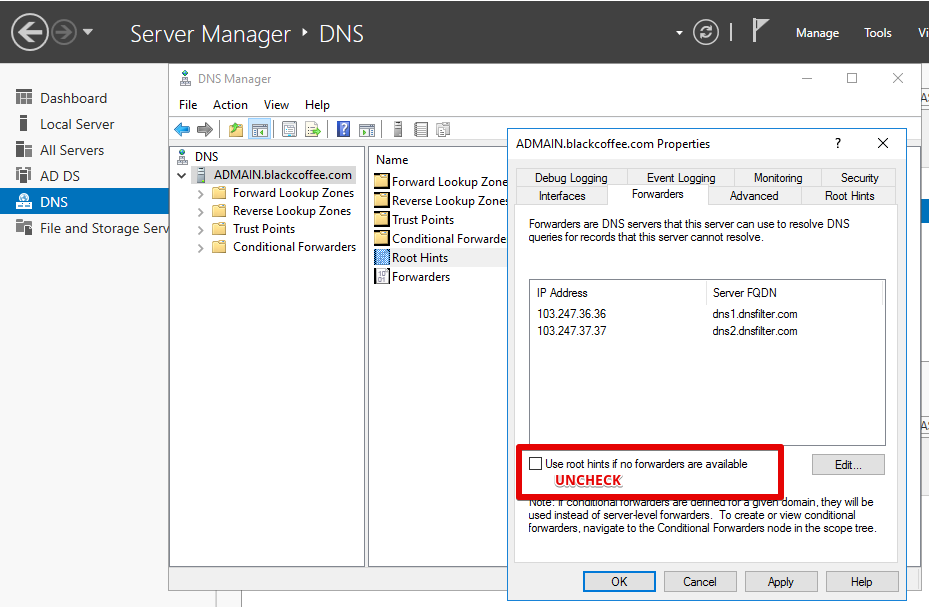The image size is (929, 607).
Task: Expand Reverse Lookup Zones in the tree
Action: pyautogui.click(x=200, y=211)
